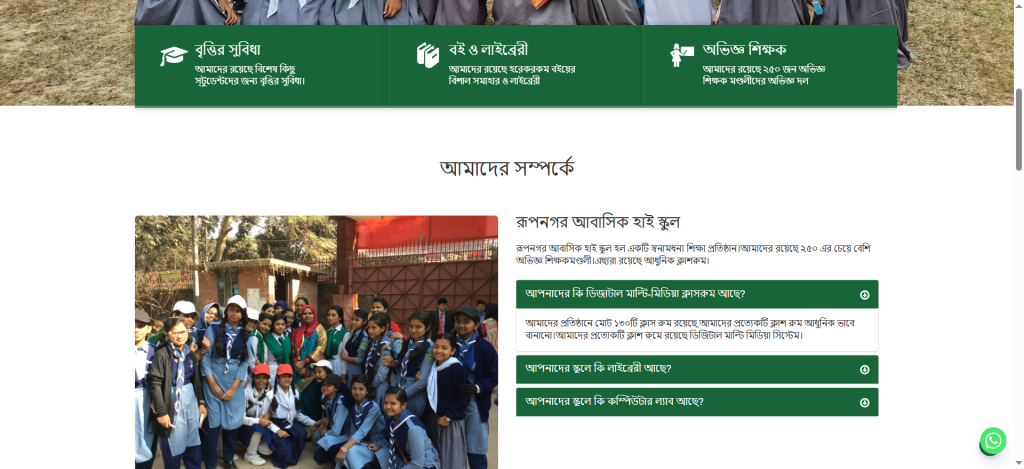Image resolution: width=1024 pixels, height=469 pixels.
Task: Expand the লাইব্রেরী আছে question
Action: point(697,369)
